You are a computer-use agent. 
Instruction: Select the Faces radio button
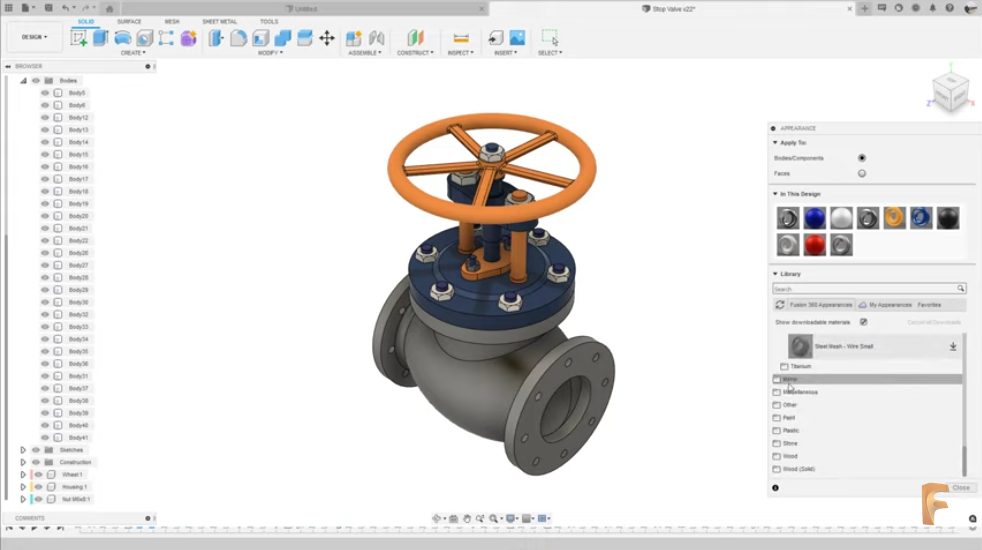(x=862, y=173)
